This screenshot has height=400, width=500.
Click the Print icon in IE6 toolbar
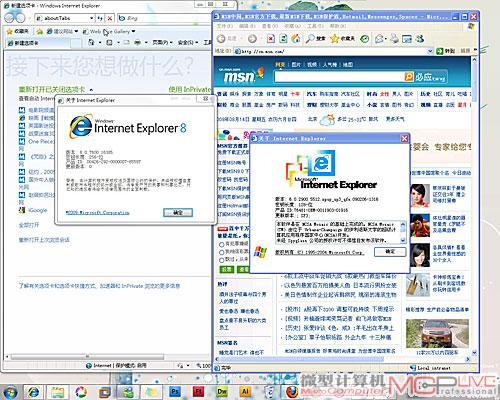tap(395, 39)
